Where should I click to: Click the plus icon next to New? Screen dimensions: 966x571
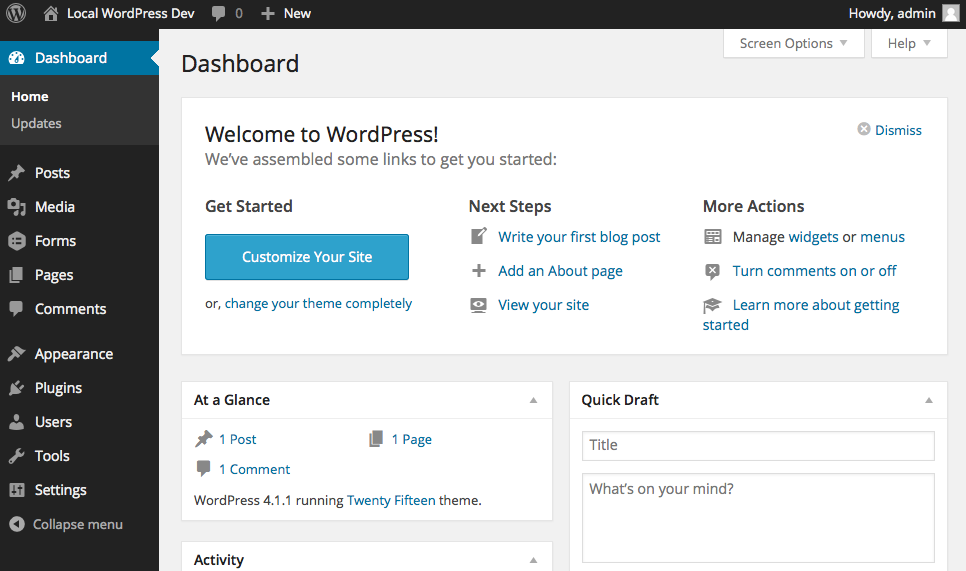267,14
